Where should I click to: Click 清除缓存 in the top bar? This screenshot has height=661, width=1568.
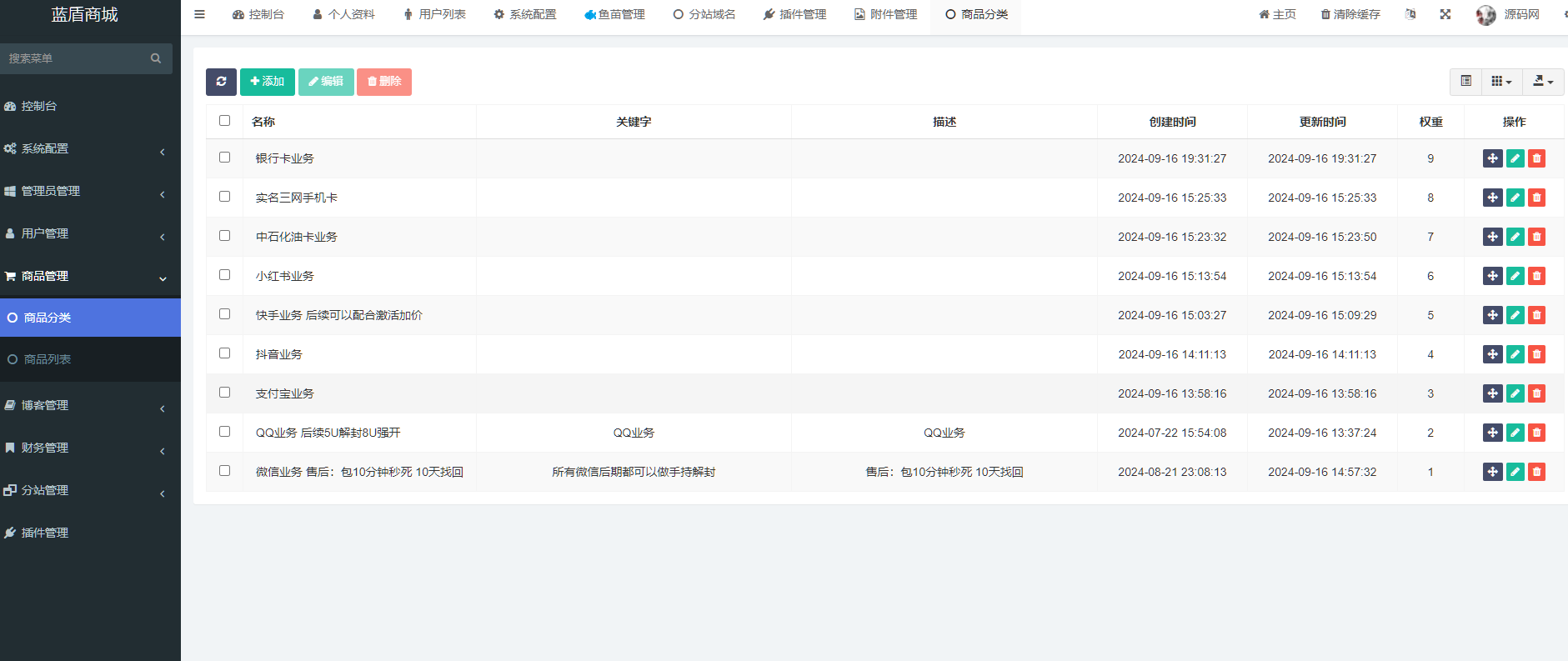pos(1350,14)
